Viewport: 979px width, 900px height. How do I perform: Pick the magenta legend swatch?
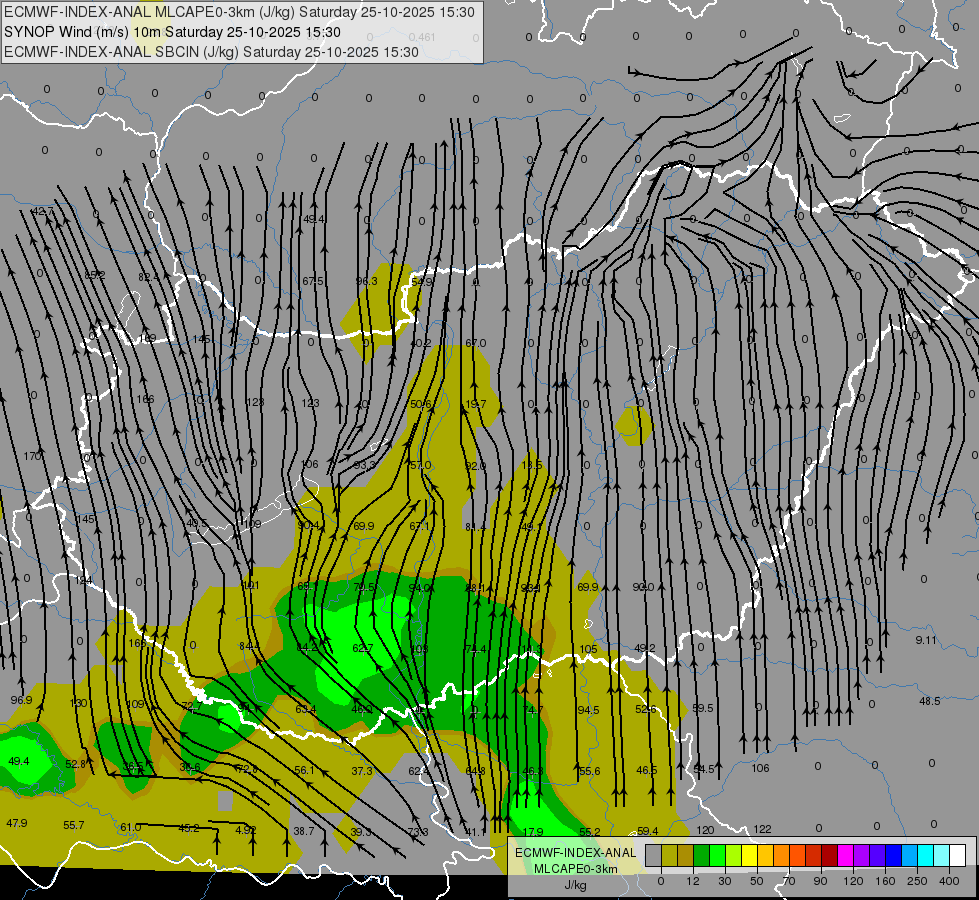(846, 856)
